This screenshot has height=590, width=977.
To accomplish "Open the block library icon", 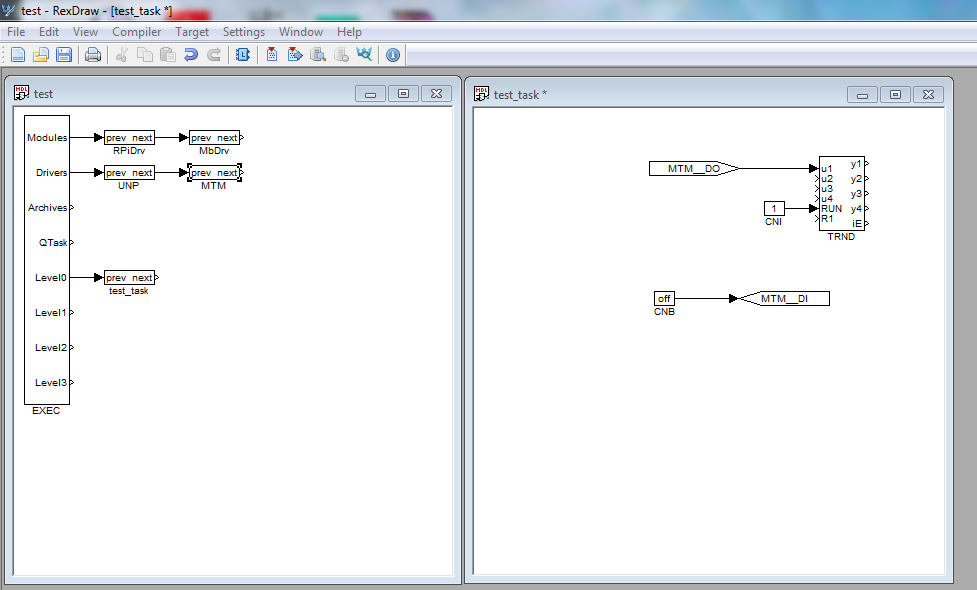I will point(242,55).
